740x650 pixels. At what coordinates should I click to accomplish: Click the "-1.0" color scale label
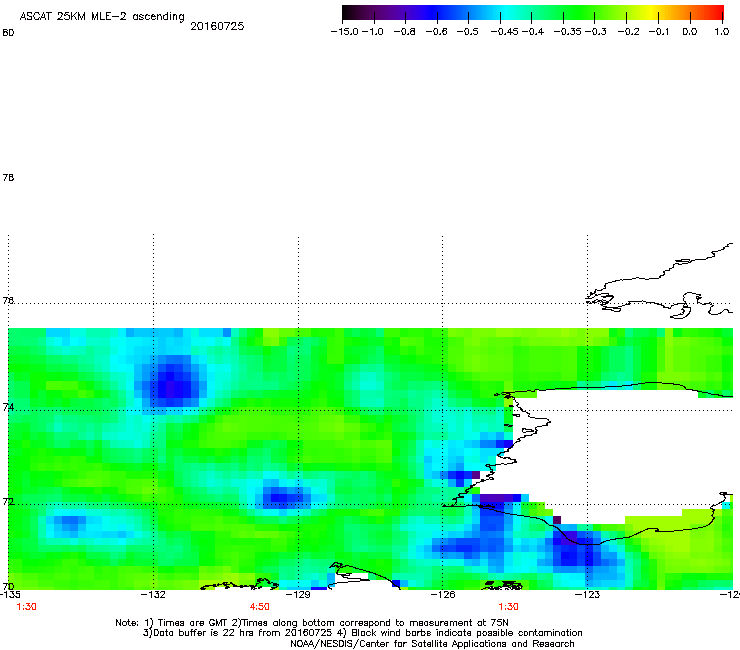[x=373, y=32]
